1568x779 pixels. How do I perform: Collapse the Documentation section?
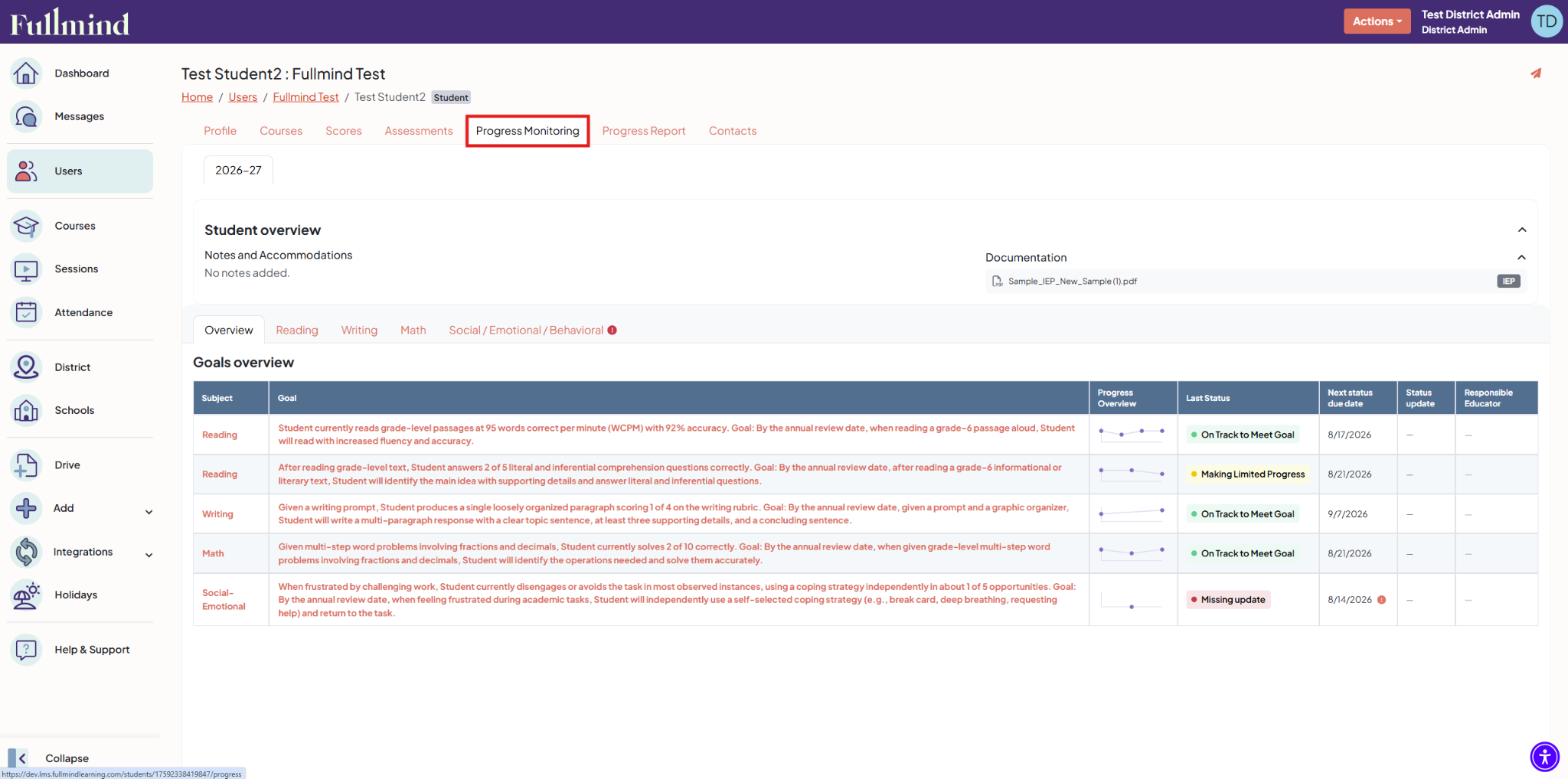tap(1522, 257)
